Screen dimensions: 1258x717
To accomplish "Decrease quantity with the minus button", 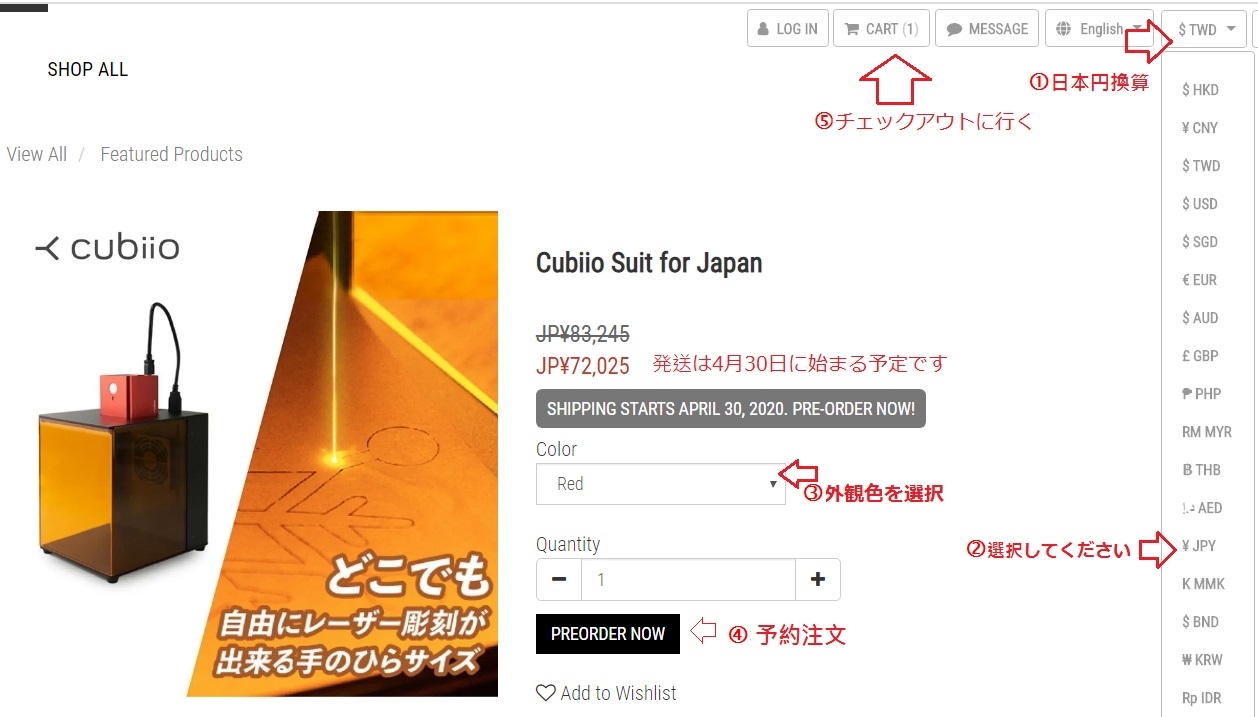I will 559,579.
